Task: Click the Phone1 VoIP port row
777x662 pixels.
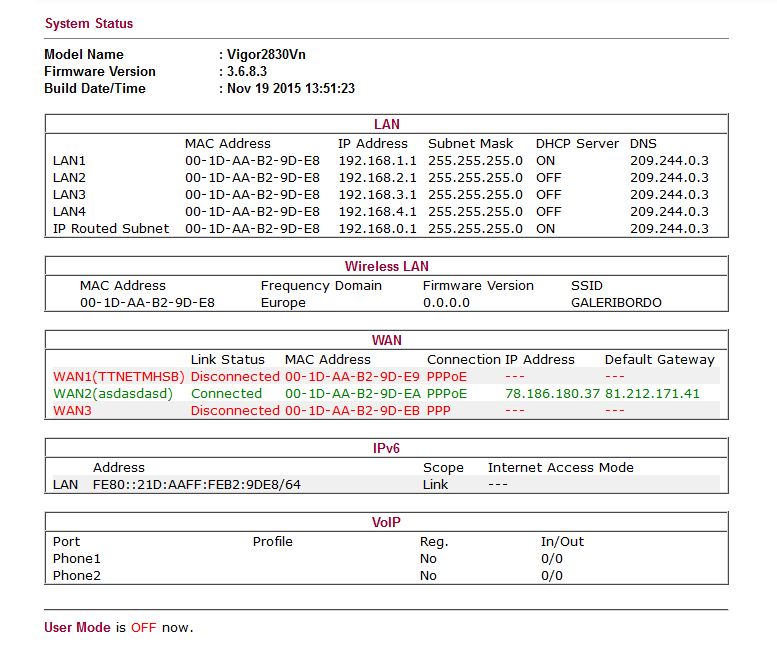Action: [x=77, y=559]
